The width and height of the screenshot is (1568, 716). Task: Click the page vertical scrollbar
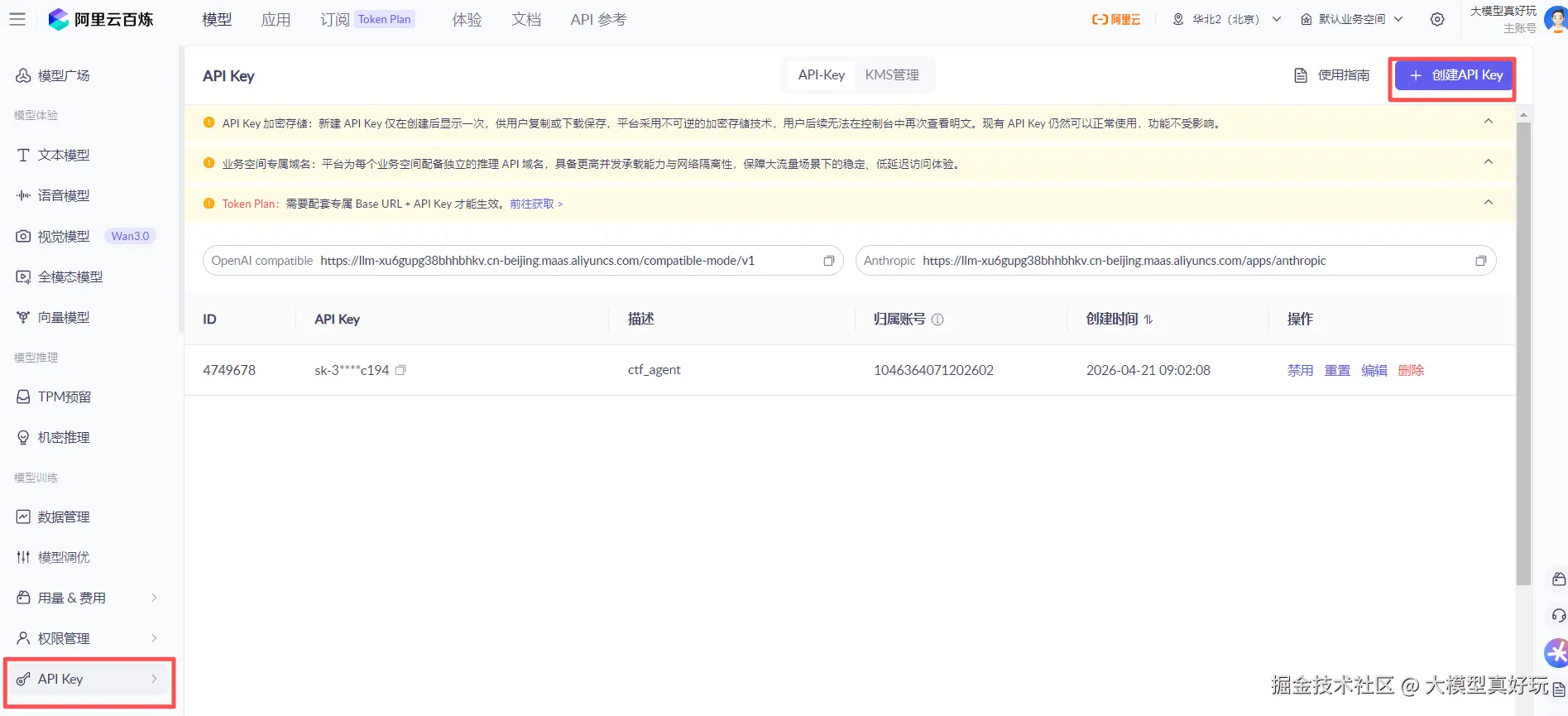point(1523,353)
